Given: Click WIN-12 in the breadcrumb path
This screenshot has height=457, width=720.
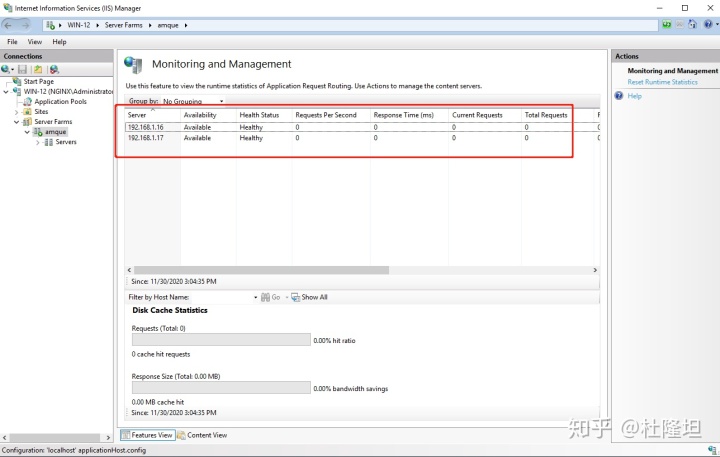Looking at the screenshot, I should [x=79, y=25].
